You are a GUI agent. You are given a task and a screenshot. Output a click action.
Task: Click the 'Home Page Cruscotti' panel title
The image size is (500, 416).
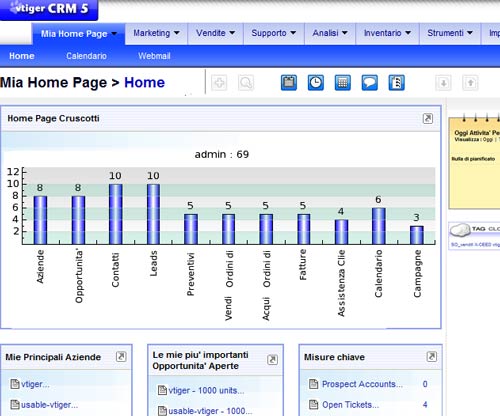coord(53,118)
